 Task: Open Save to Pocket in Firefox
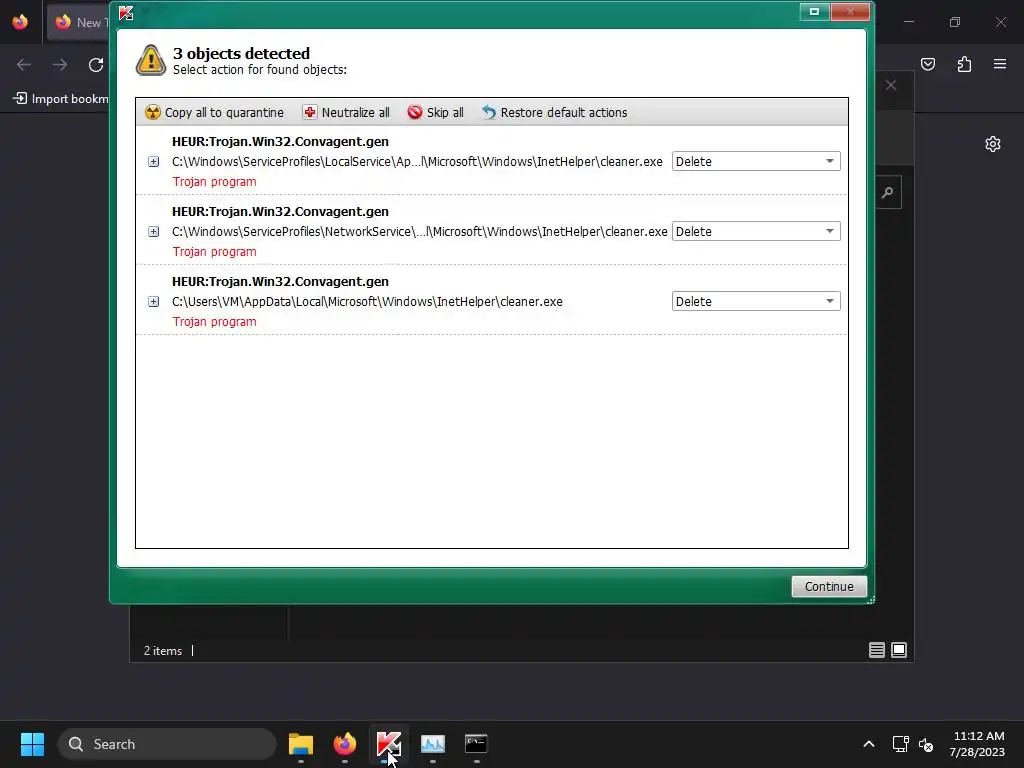[x=928, y=64]
